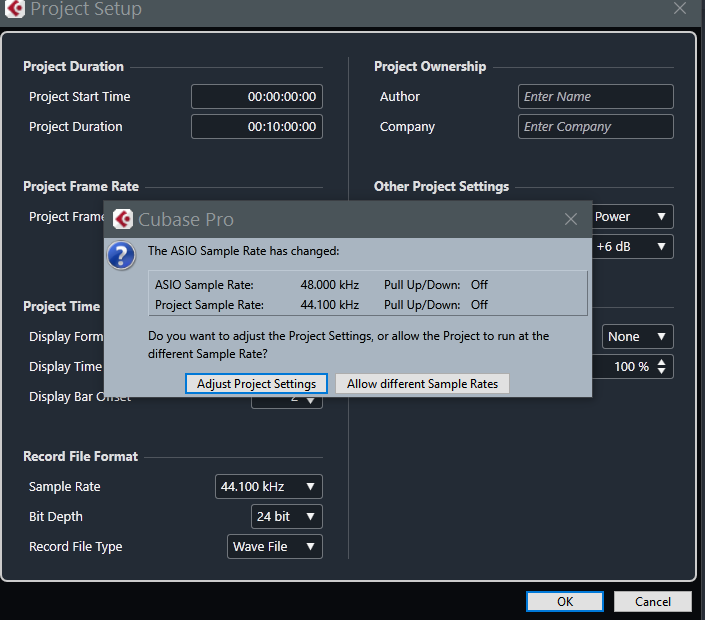Click the Record File Type label
This screenshot has width=705, height=620.
click(x=76, y=547)
